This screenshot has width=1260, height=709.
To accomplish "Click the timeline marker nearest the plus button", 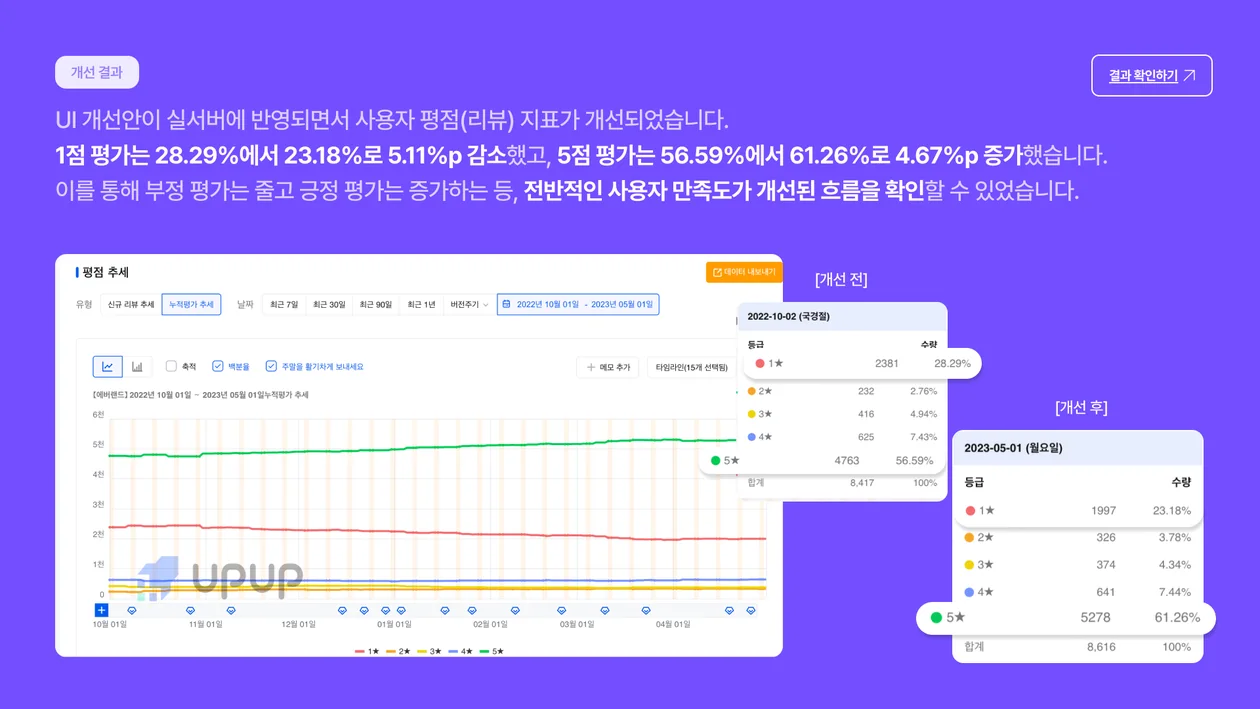I will pyautogui.click(x=132, y=610).
